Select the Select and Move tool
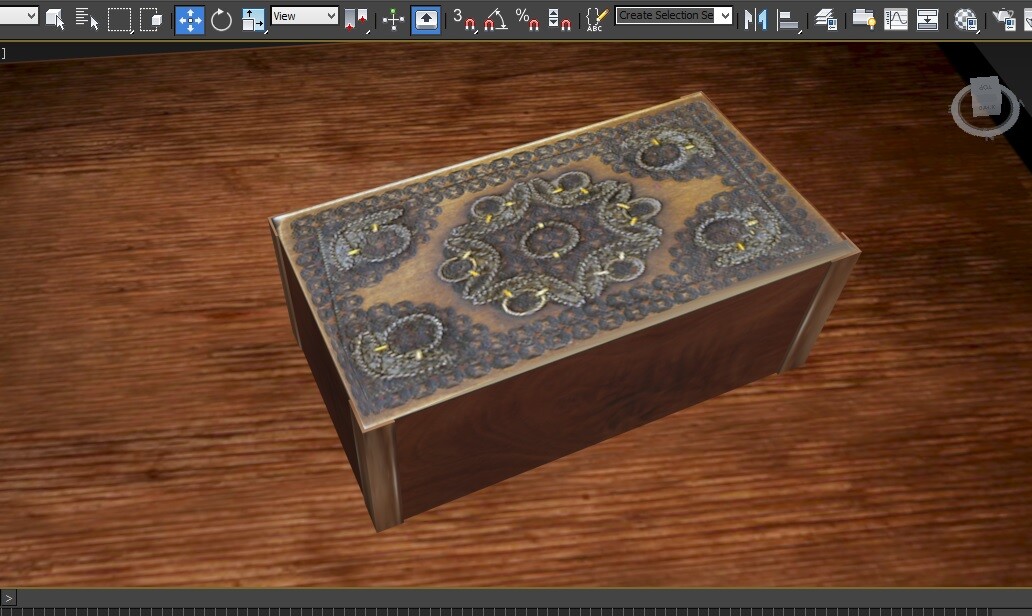Screen dimensions: 1032x616 point(189,18)
